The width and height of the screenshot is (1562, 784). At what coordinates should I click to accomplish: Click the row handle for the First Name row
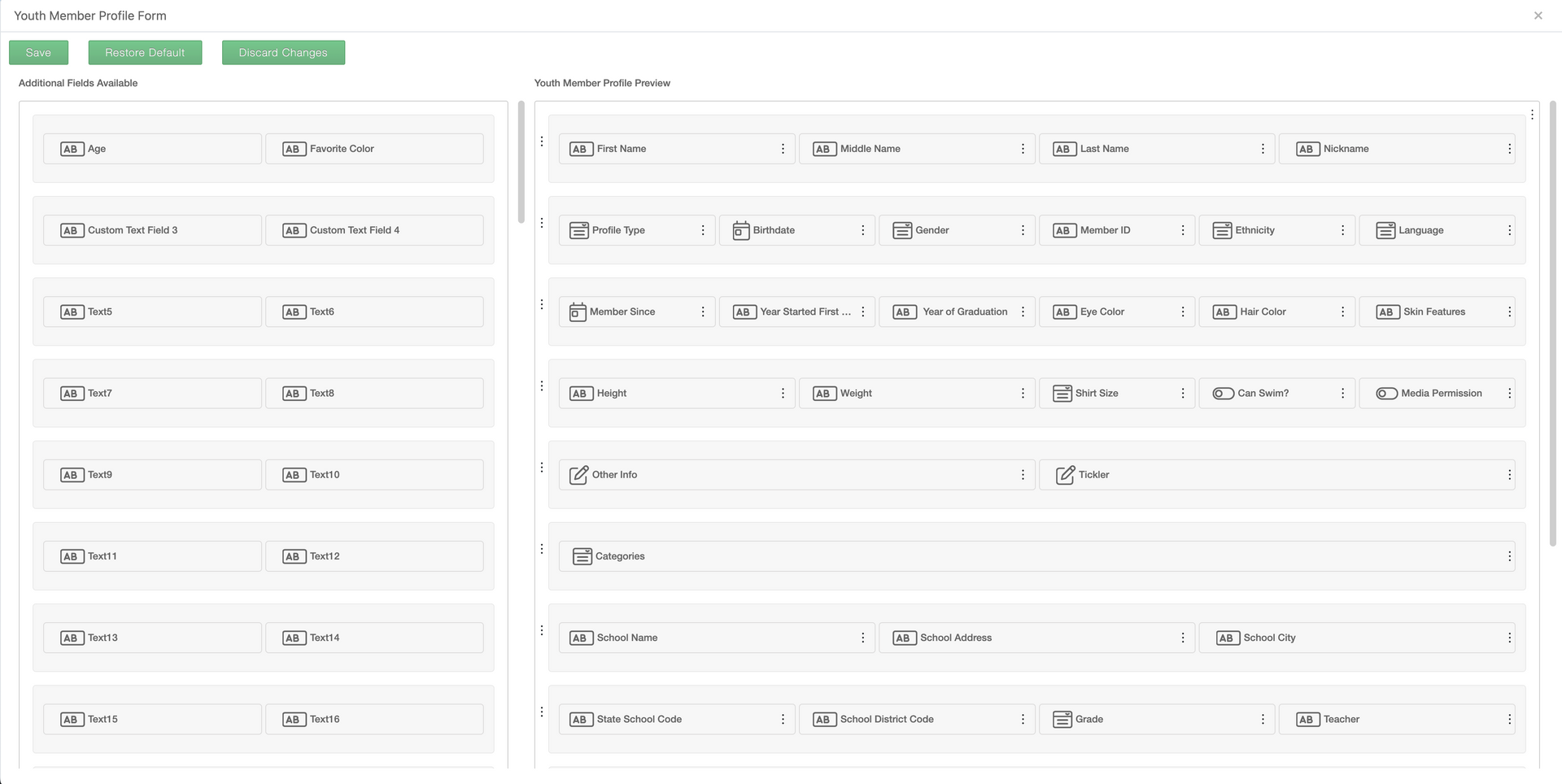tap(542, 142)
